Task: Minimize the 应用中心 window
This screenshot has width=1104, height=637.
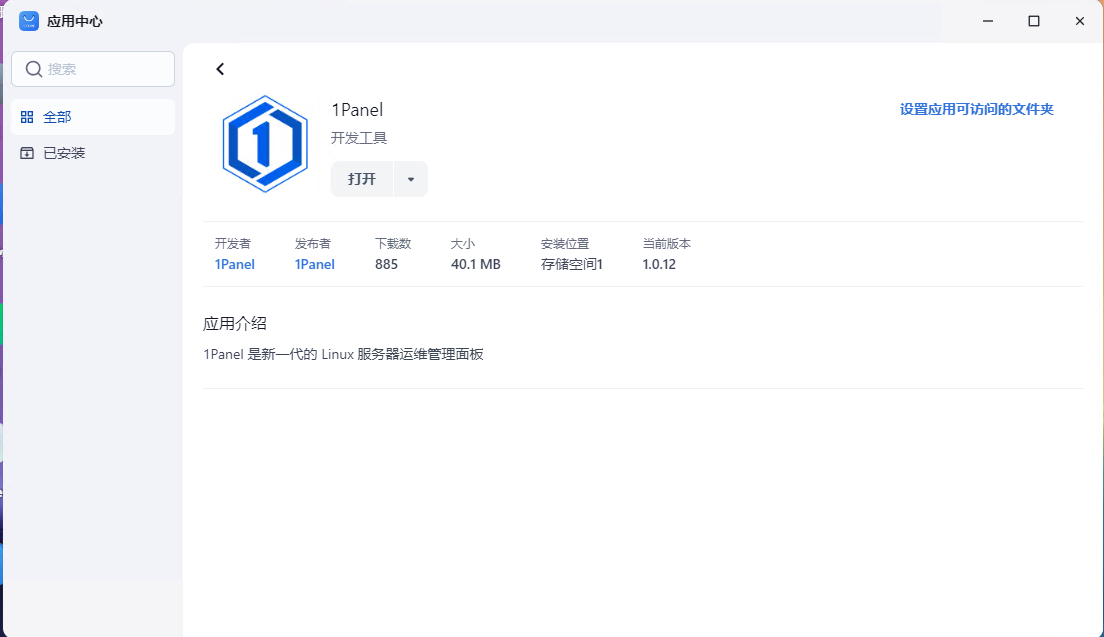Action: [988, 21]
